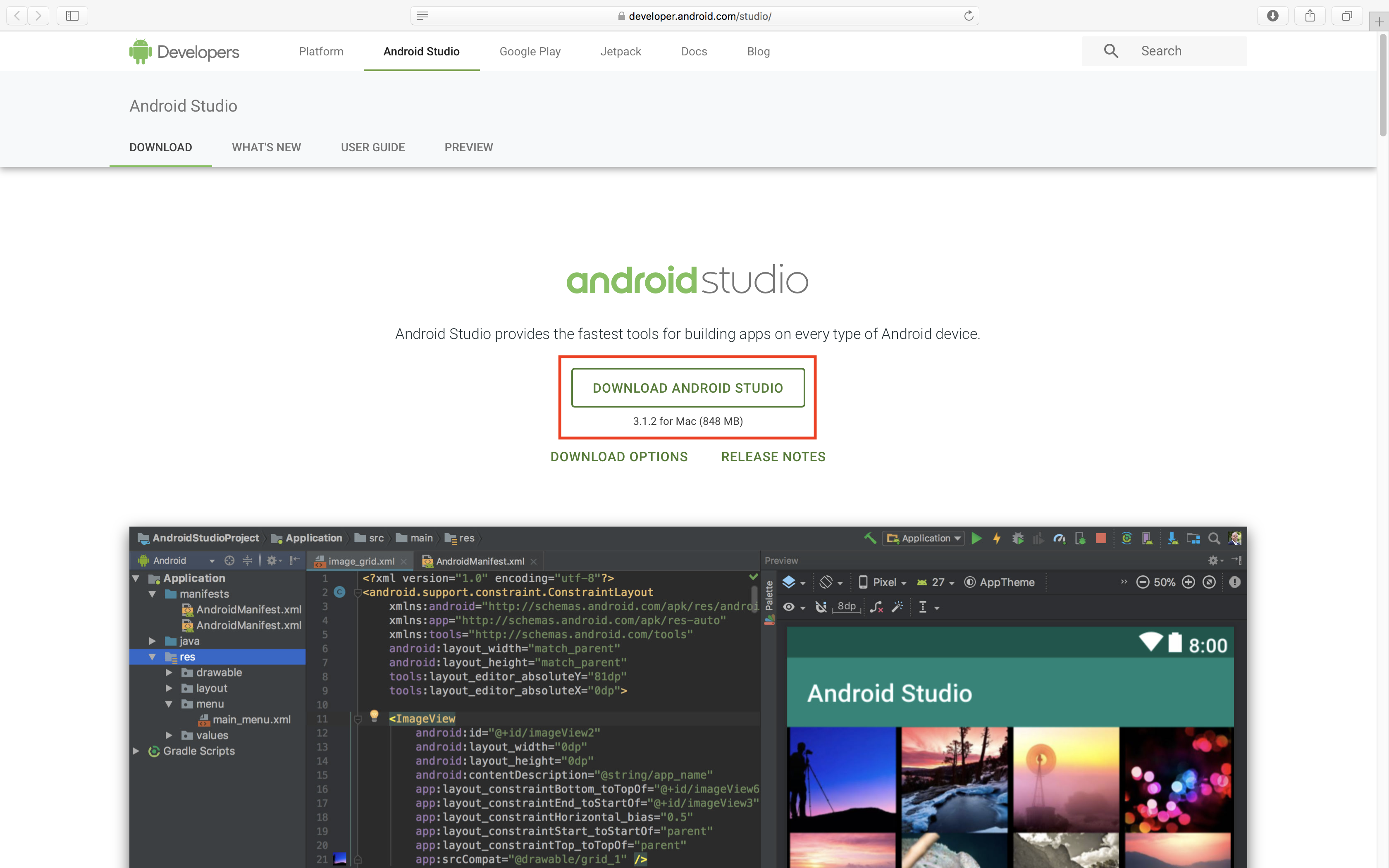Collapse the res folder
Image resolution: width=1389 pixels, height=868 pixels.
click(152, 657)
